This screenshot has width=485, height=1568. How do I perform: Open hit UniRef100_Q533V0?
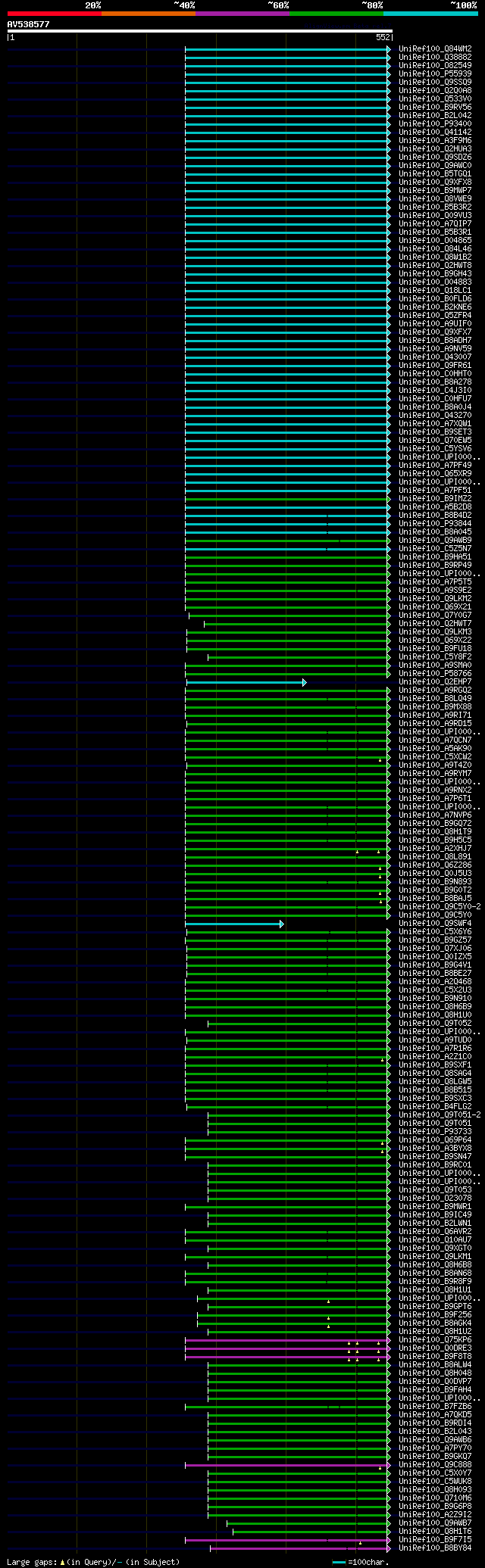pyautogui.click(x=435, y=99)
